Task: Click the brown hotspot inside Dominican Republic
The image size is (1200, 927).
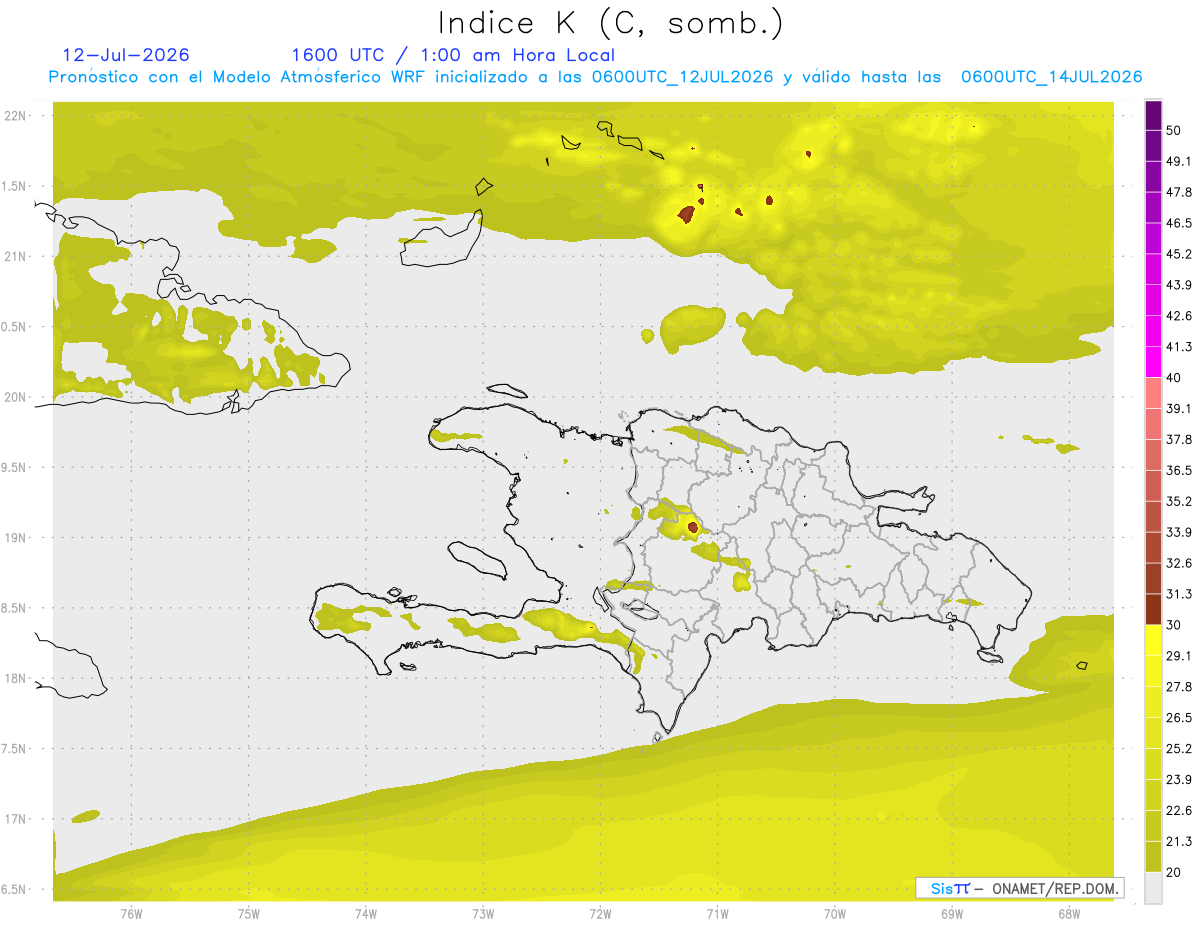Action: pyautogui.click(x=693, y=526)
